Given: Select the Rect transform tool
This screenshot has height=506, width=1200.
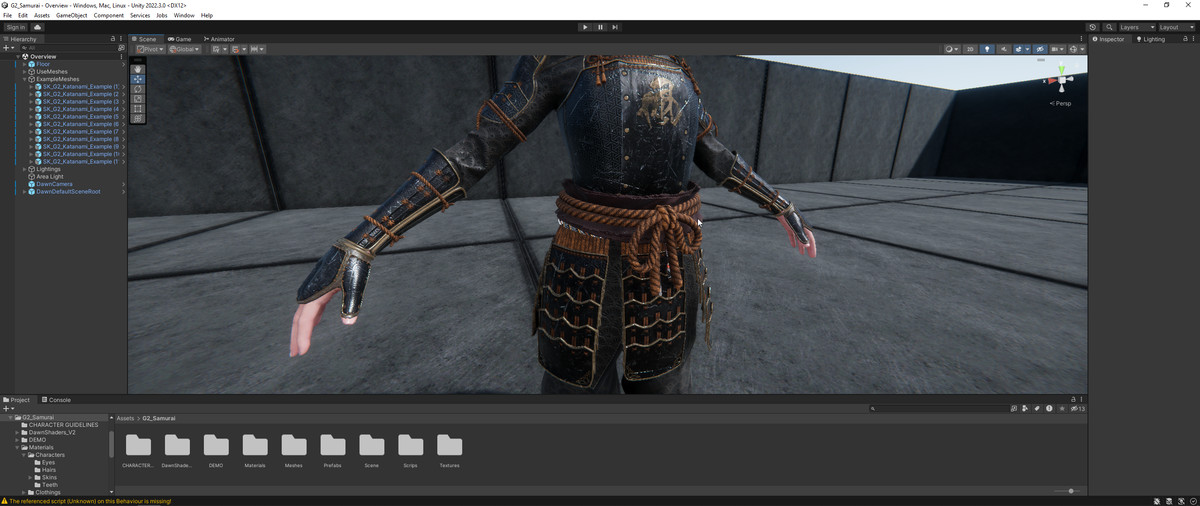Looking at the screenshot, I should click(138, 109).
